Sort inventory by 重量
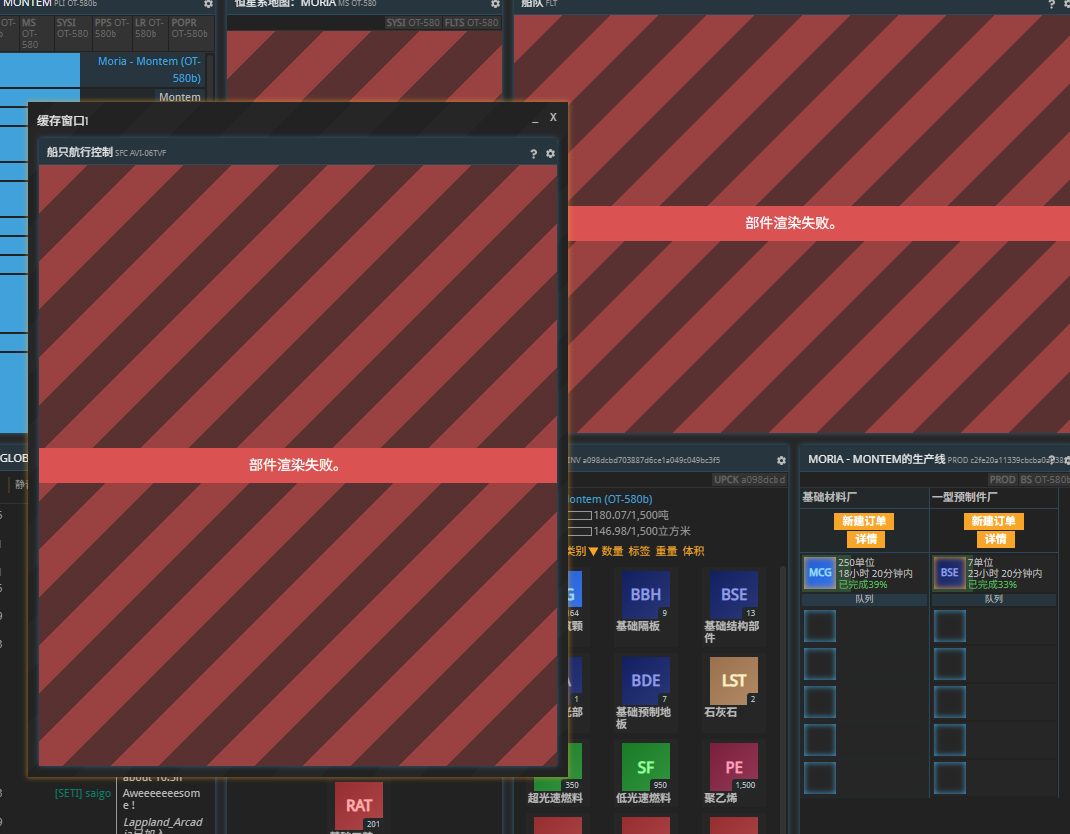1070x834 pixels. pos(666,551)
